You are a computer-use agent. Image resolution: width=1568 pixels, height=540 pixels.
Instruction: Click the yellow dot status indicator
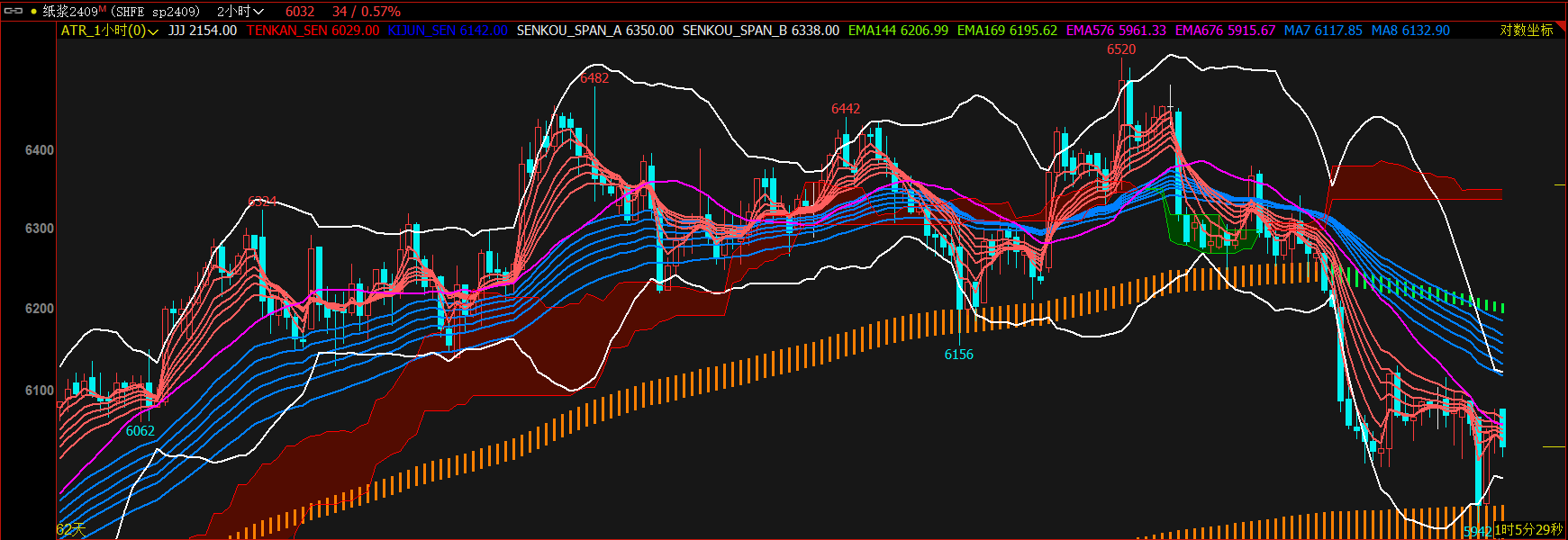(33, 11)
